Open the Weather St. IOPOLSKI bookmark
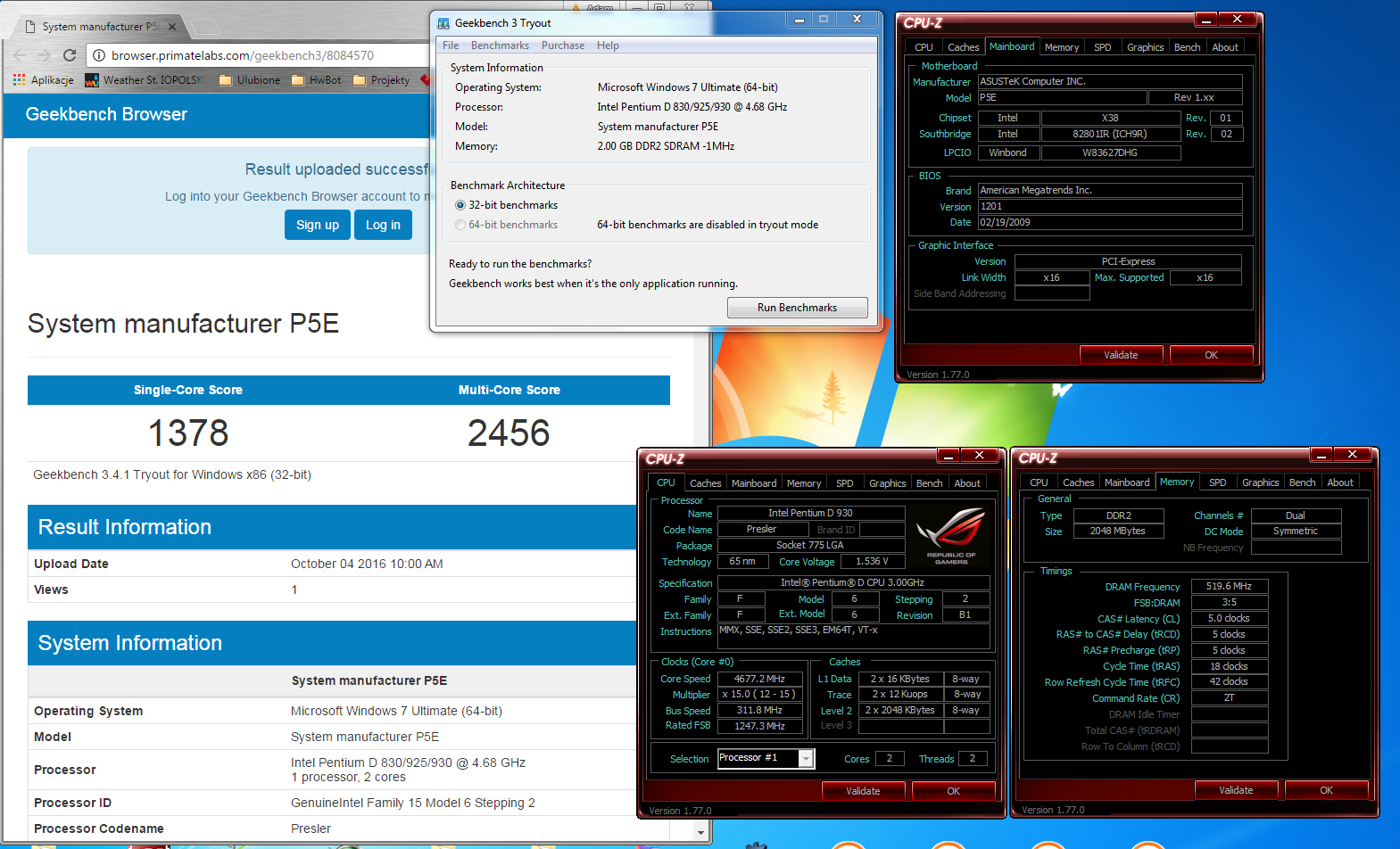The image size is (1400, 849). 145,80
